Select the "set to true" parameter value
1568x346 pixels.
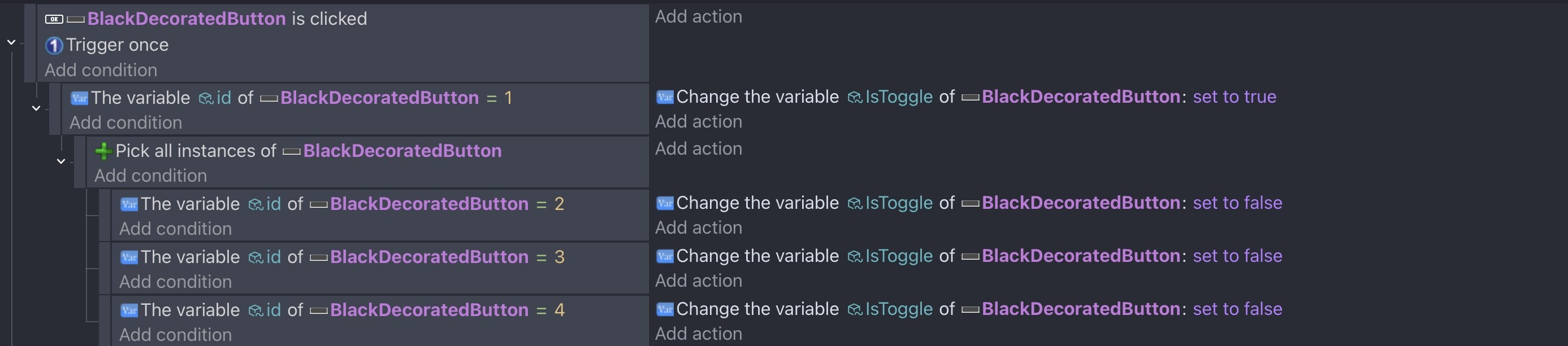tap(1234, 97)
